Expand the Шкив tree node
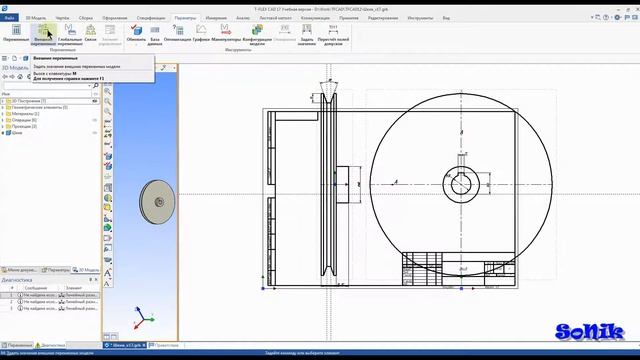 click(x=3, y=133)
